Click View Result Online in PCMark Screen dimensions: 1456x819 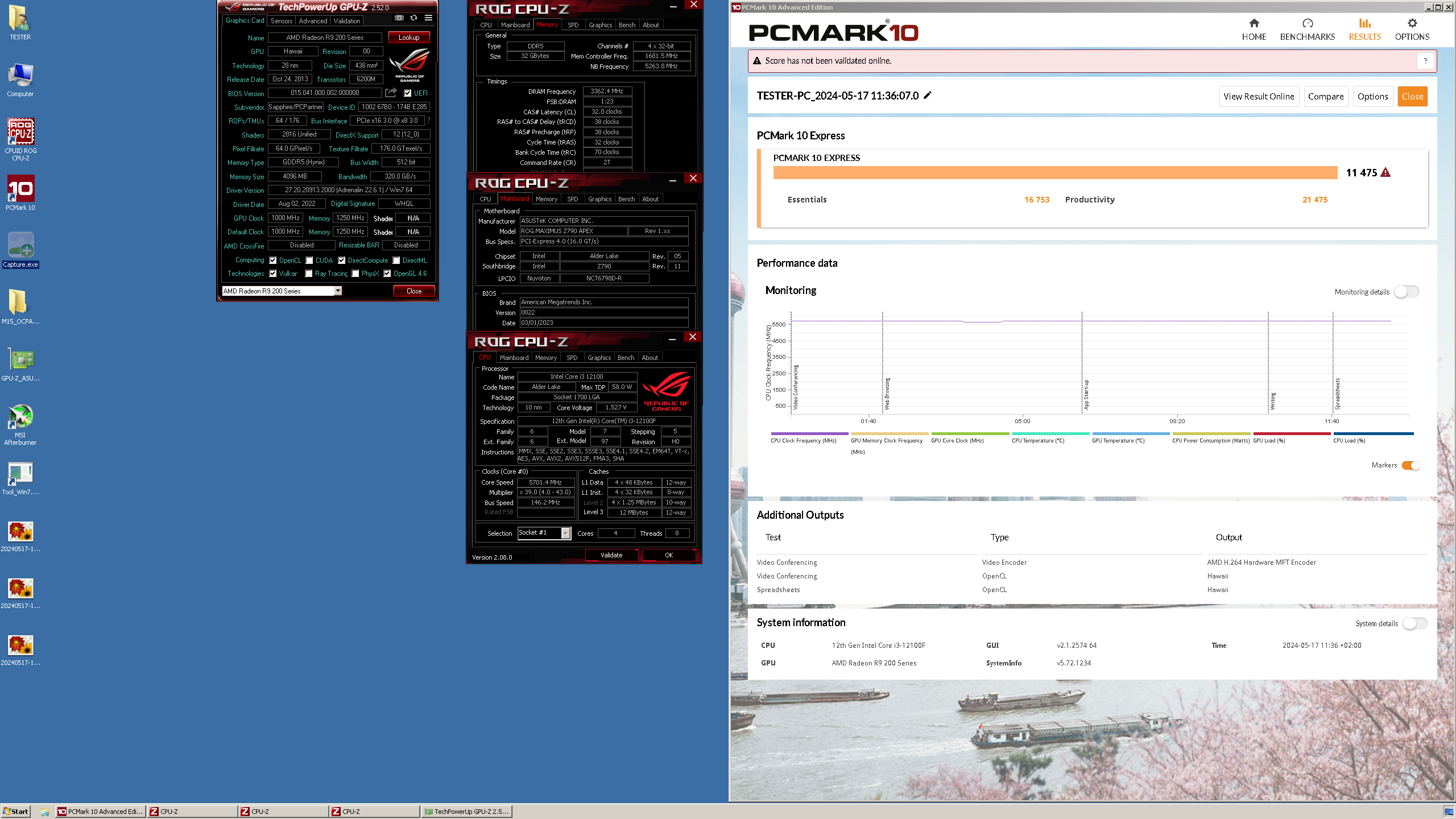pos(1259,96)
